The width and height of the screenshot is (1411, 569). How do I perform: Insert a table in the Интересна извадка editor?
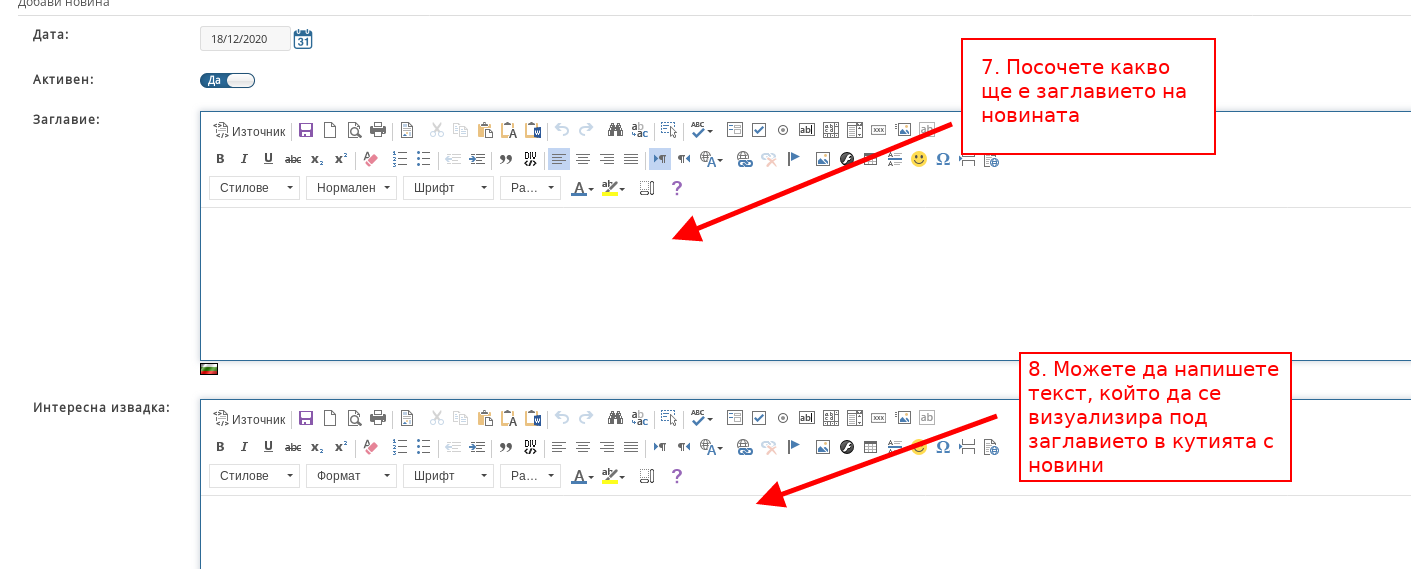coord(870,447)
